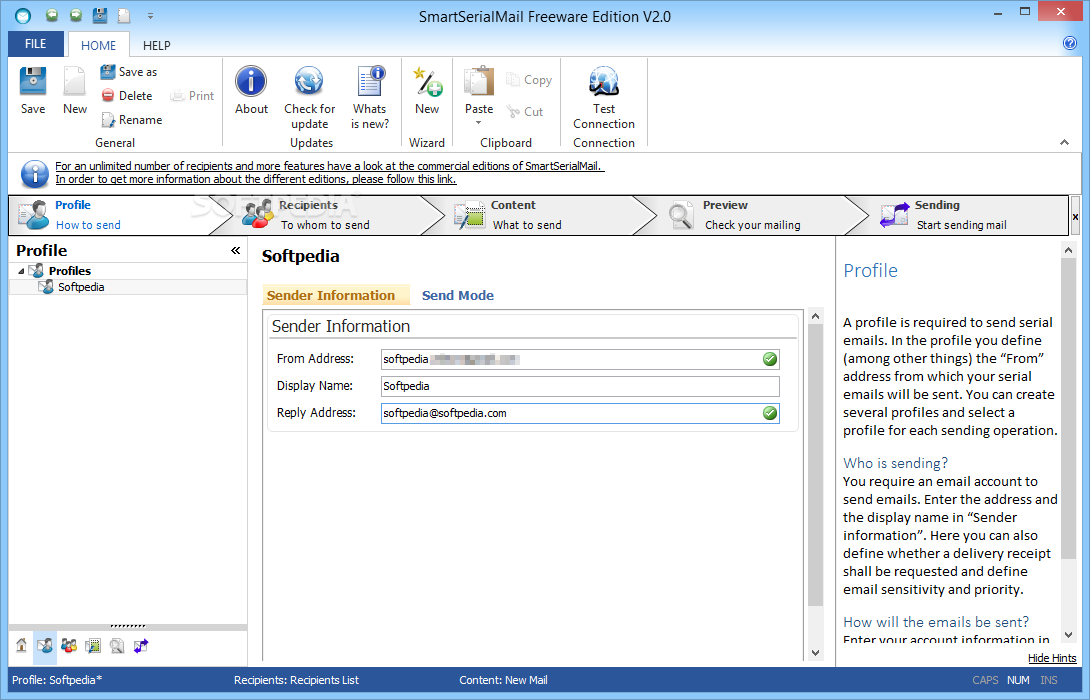
Task: Click 'Recipients: Recipients List' status entry
Action: [296, 680]
